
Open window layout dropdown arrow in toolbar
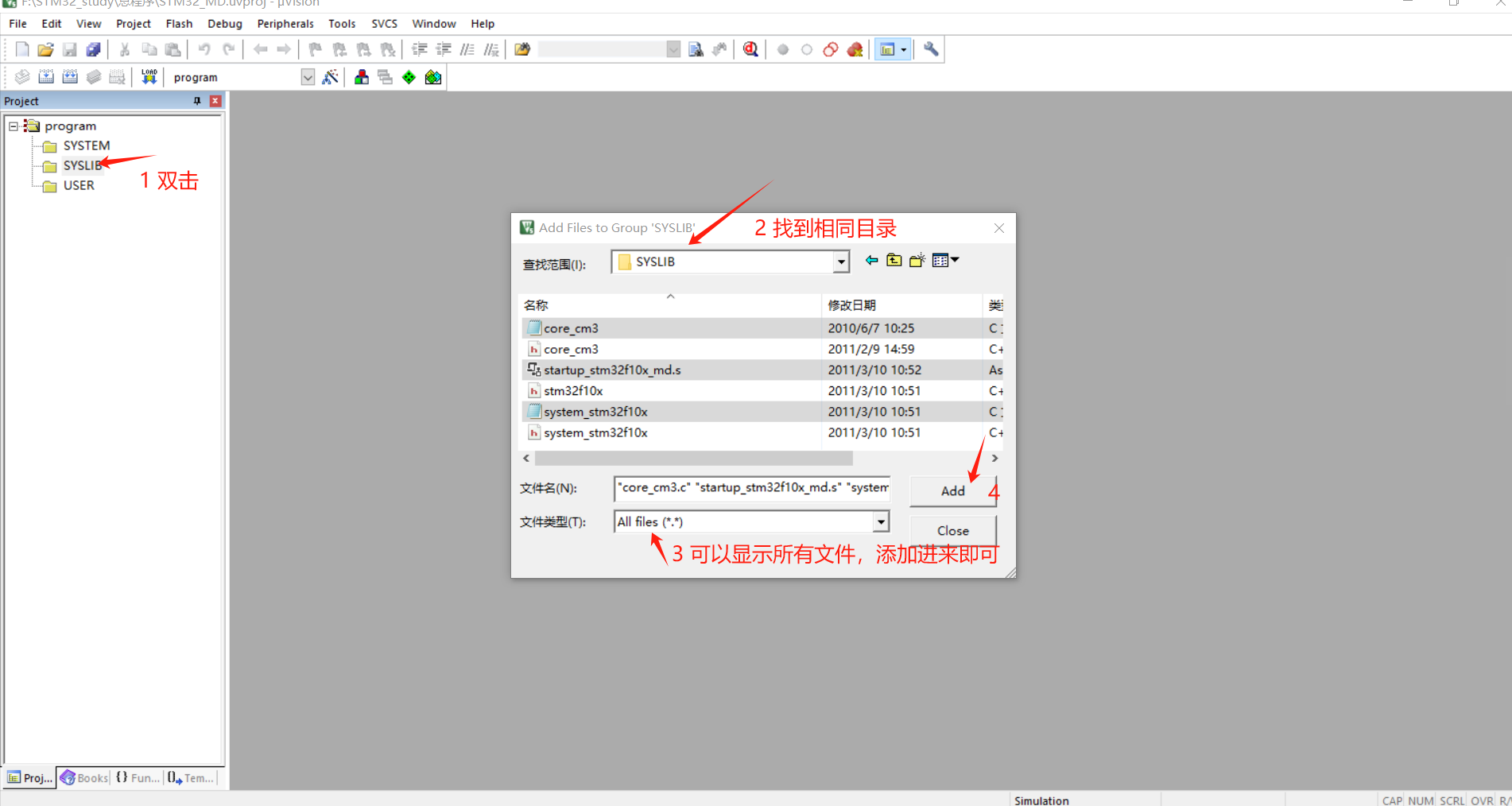point(904,49)
